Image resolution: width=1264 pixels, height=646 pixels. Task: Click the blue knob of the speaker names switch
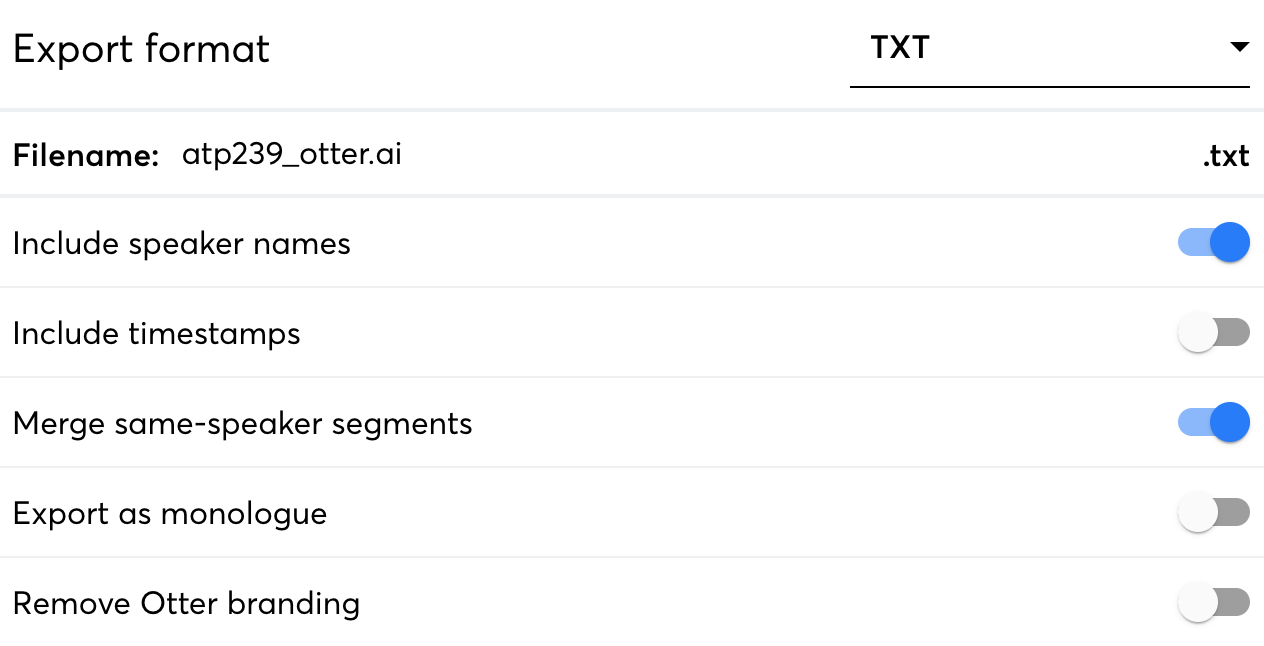click(x=1230, y=242)
